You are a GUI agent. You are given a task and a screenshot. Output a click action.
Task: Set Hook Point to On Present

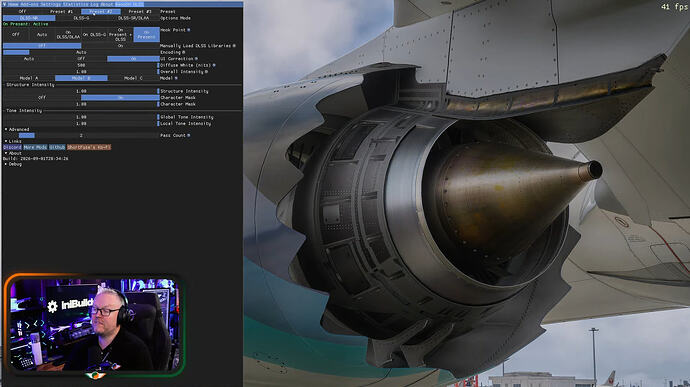pos(147,34)
